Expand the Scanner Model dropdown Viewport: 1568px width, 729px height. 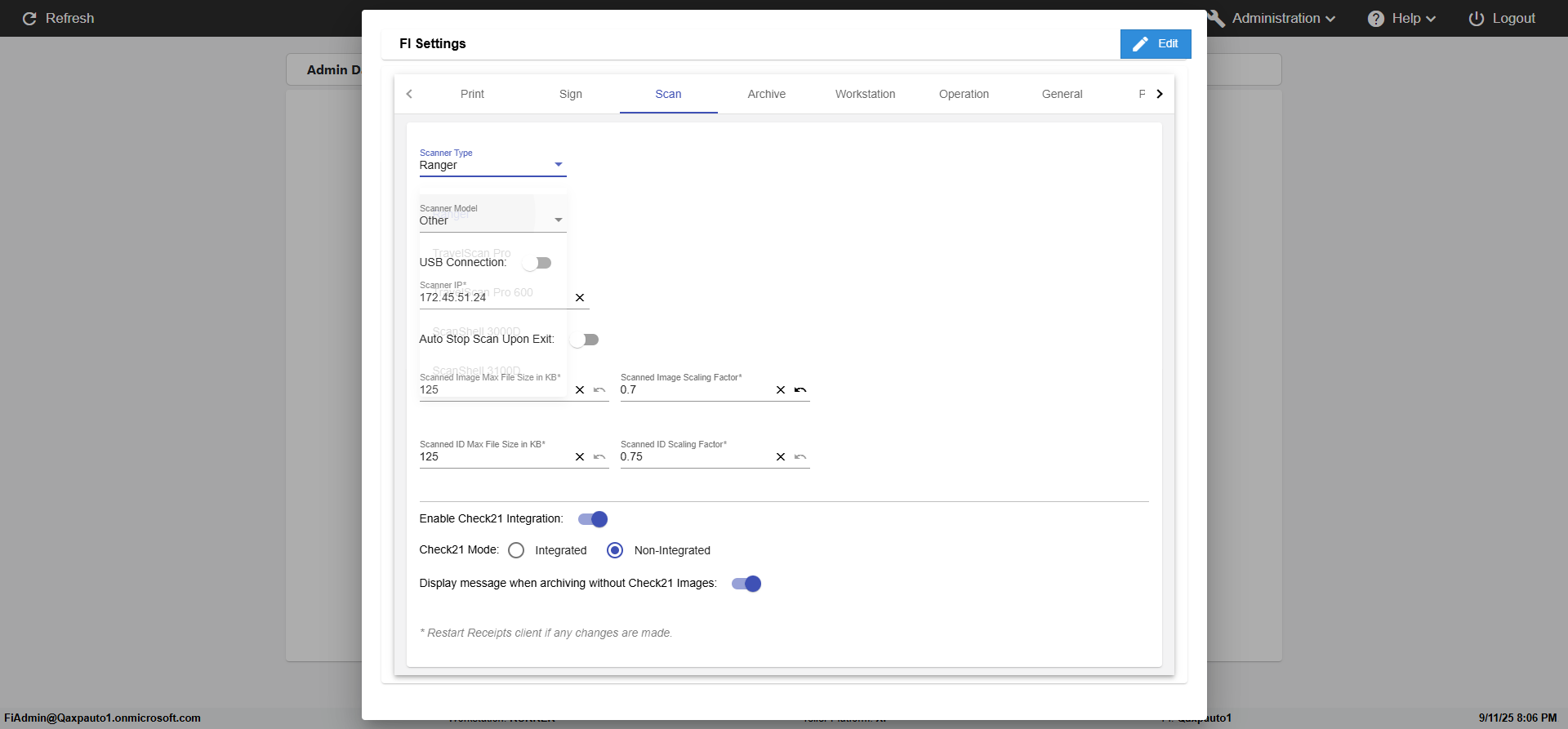492,220
